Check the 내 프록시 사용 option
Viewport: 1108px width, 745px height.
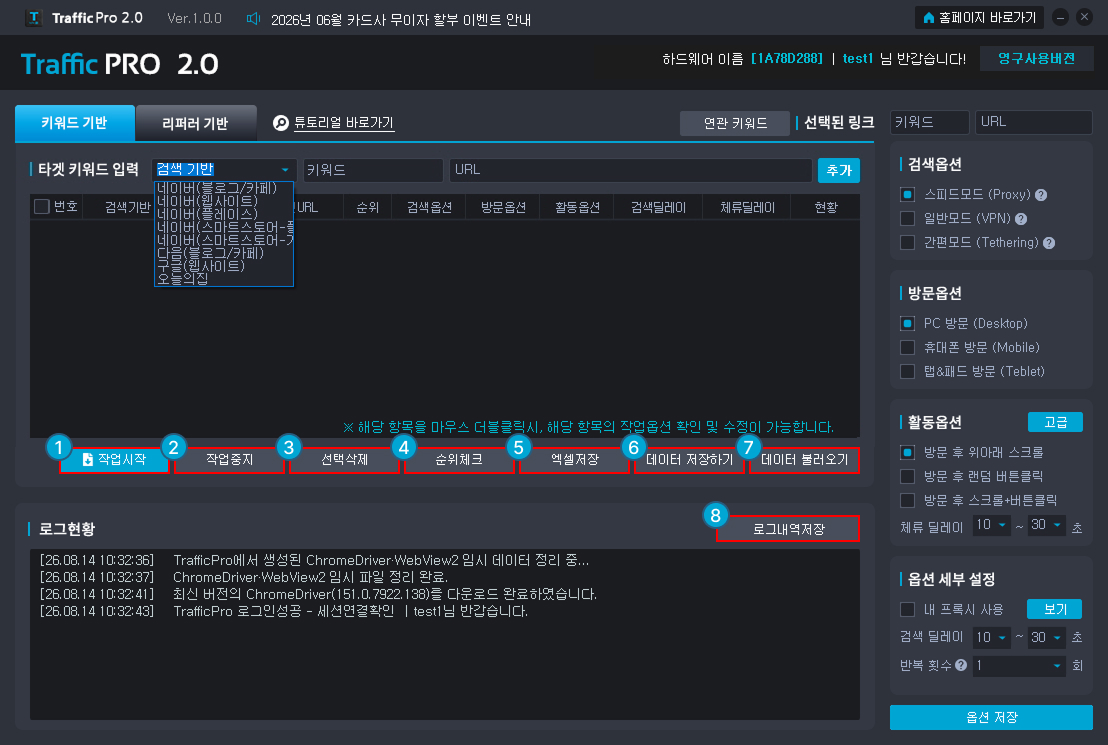pyautogui.click(x=907, y=609)
